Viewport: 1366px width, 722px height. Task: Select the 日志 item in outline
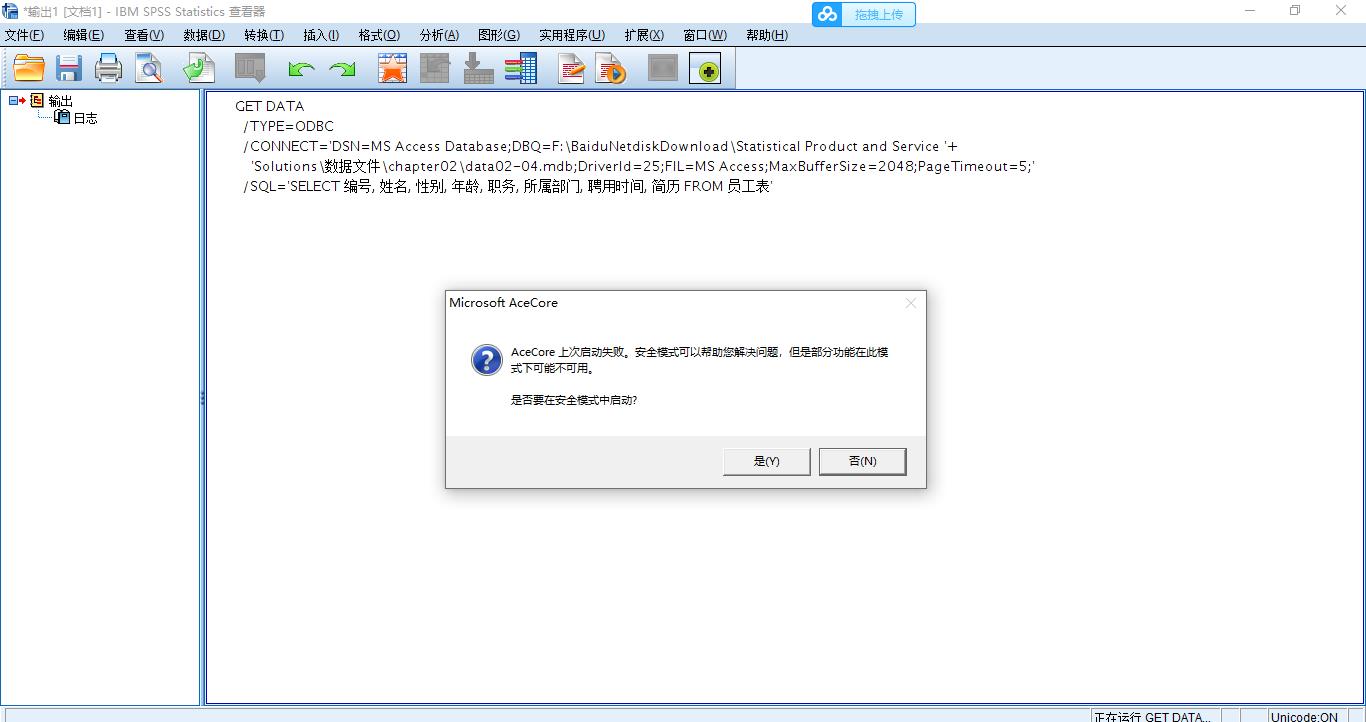(85, 118)
